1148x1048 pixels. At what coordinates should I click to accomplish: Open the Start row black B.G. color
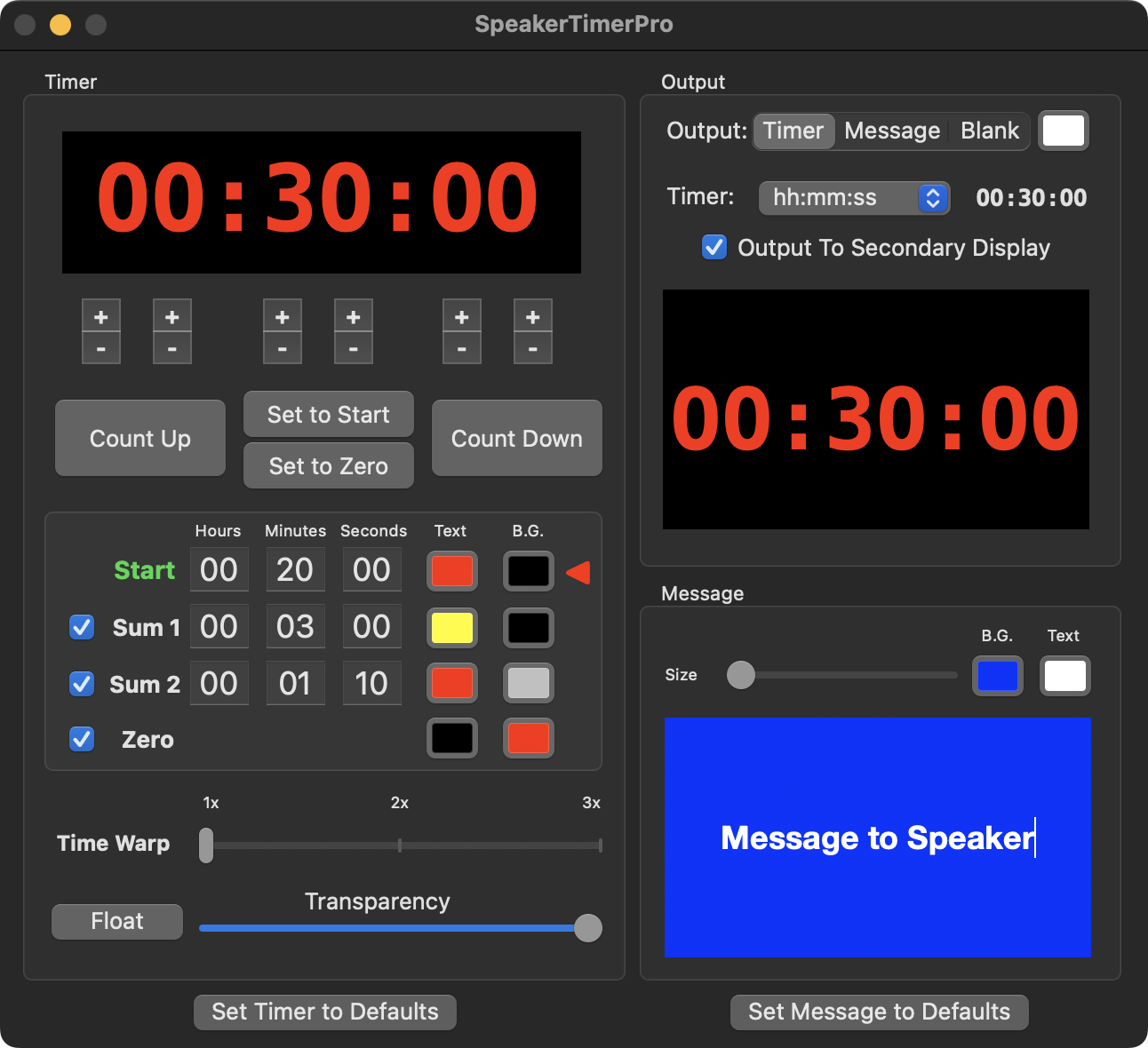[529, 571]
